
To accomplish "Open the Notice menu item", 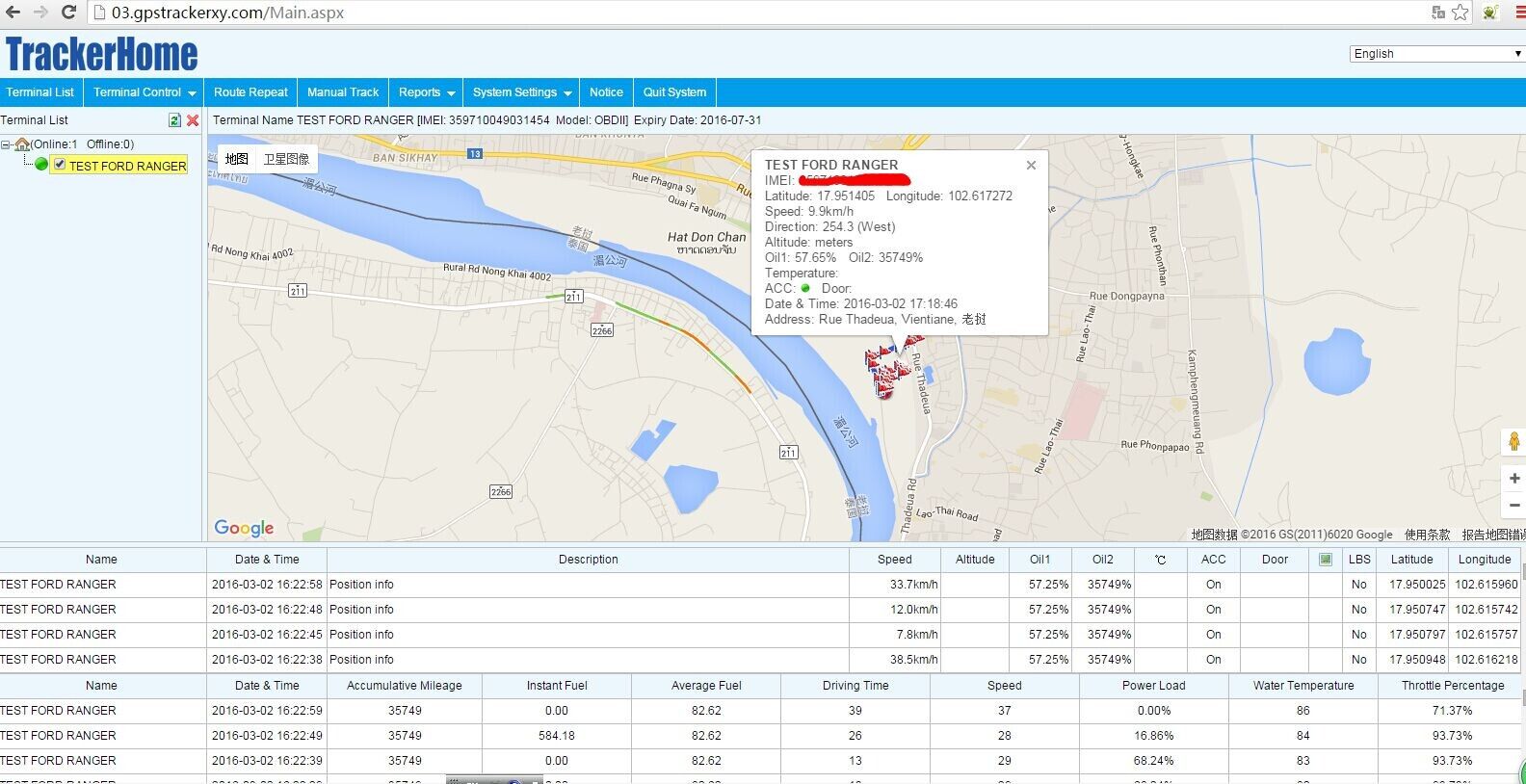I will tap(606, 92).
